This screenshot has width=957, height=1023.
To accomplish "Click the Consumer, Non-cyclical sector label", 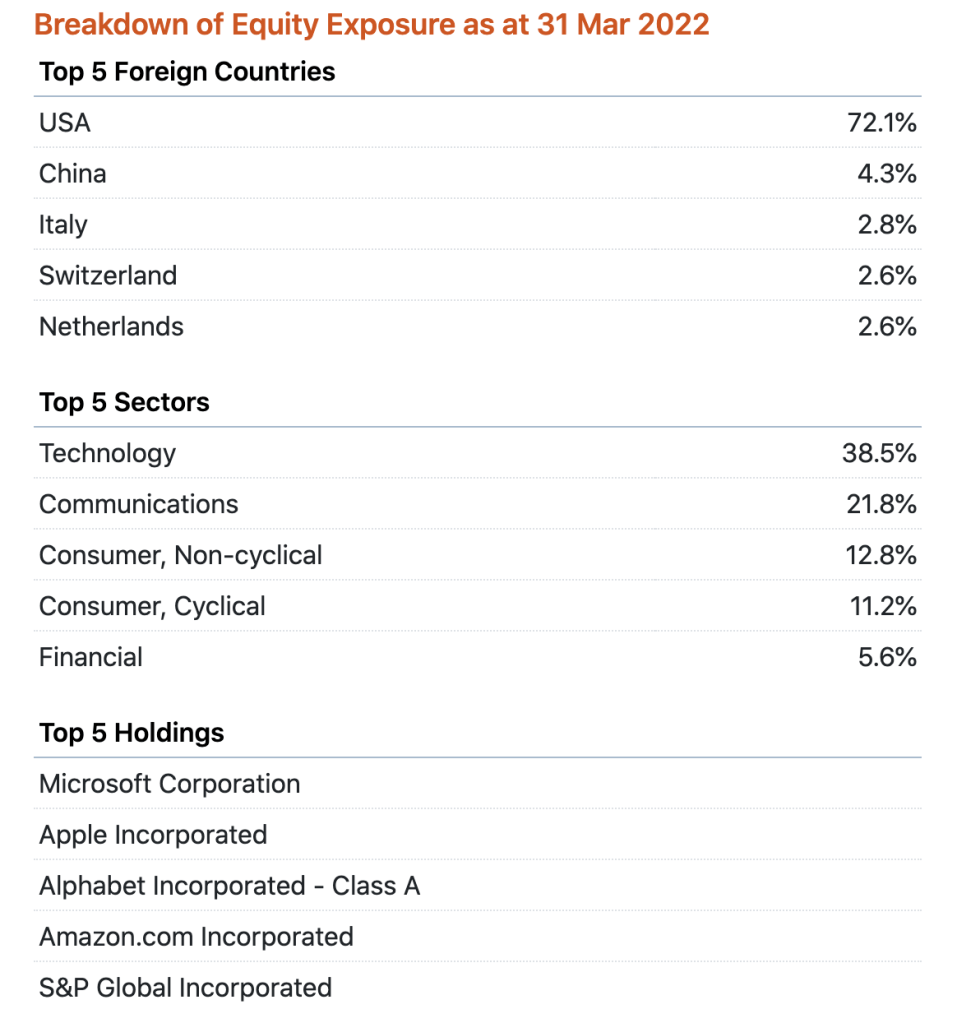I will point(181,555).
